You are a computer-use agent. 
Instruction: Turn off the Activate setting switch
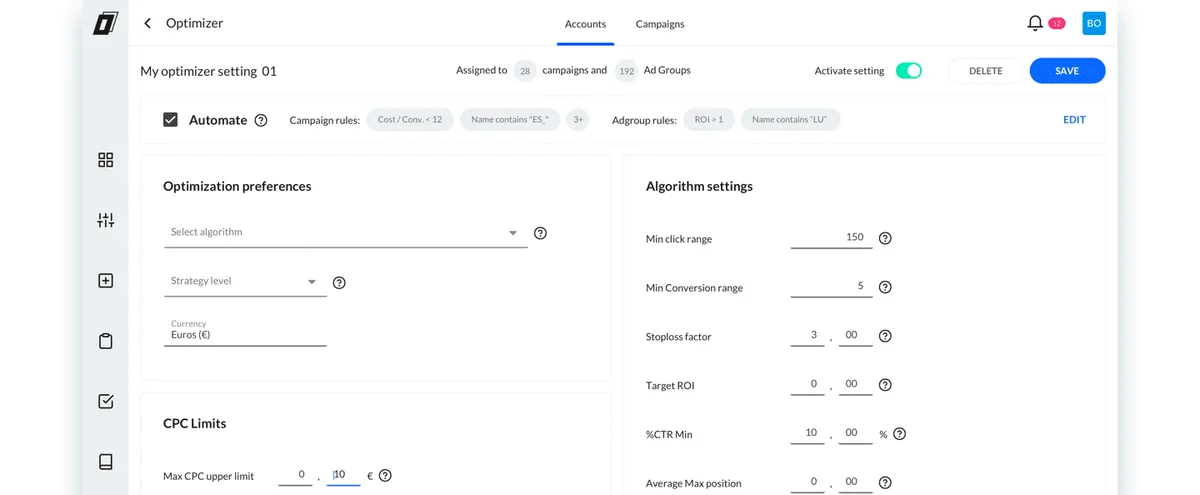pos(908,71)
